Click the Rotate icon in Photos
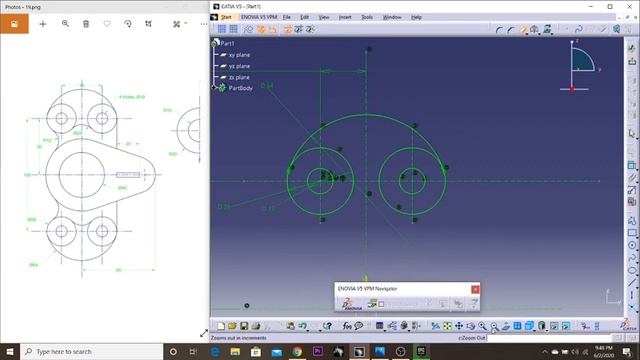 coord(128,24)
